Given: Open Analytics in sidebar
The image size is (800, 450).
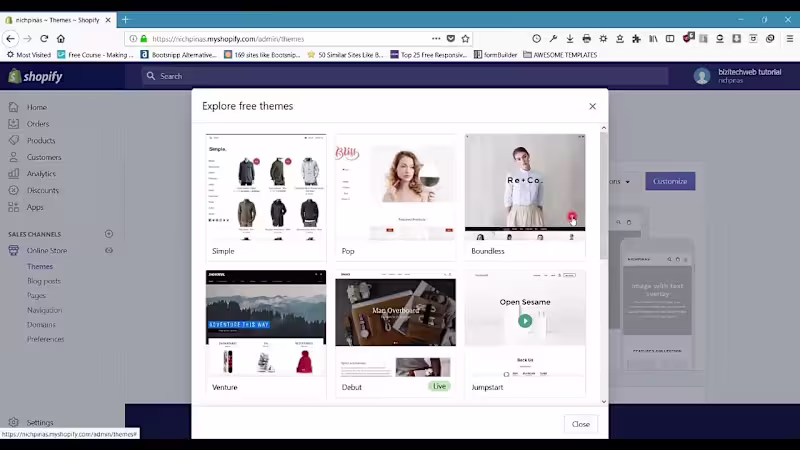Looking at the screenshot, I should click(x=41, y=173).
